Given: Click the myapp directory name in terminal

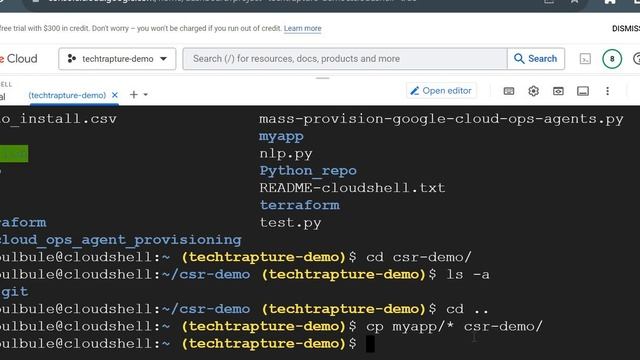Looking at the screenshot, I should 281,137.
